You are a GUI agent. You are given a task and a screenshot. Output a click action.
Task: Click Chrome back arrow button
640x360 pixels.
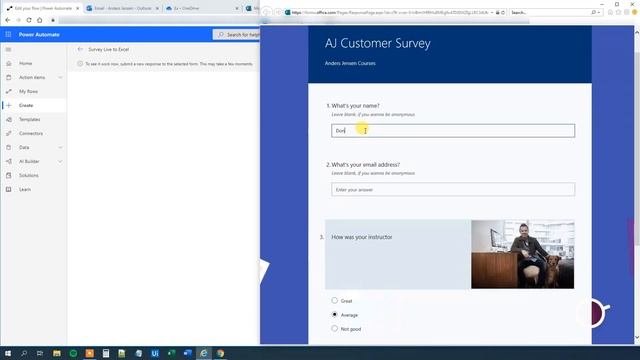(x=8, y=20)
